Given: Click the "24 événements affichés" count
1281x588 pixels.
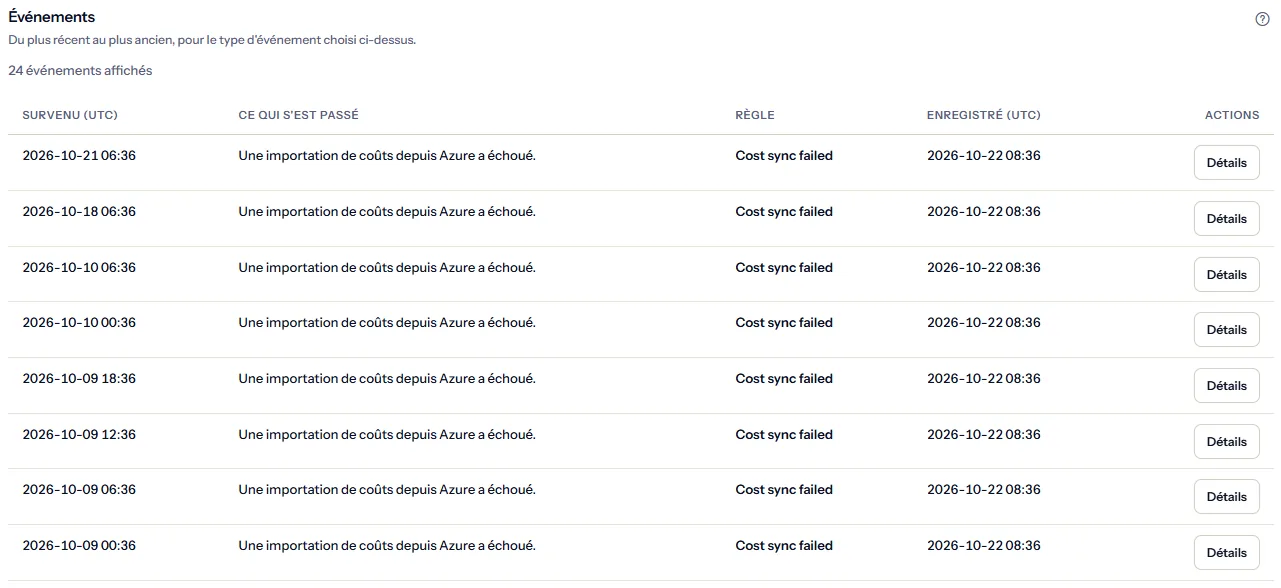Looking at the screenshot, I should [80, 71].
